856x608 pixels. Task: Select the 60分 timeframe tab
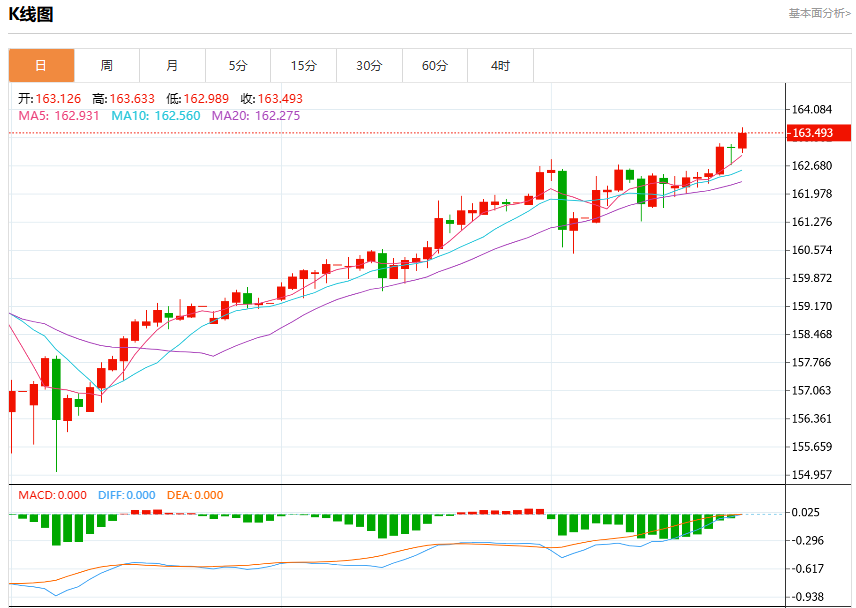pos(435,65)
